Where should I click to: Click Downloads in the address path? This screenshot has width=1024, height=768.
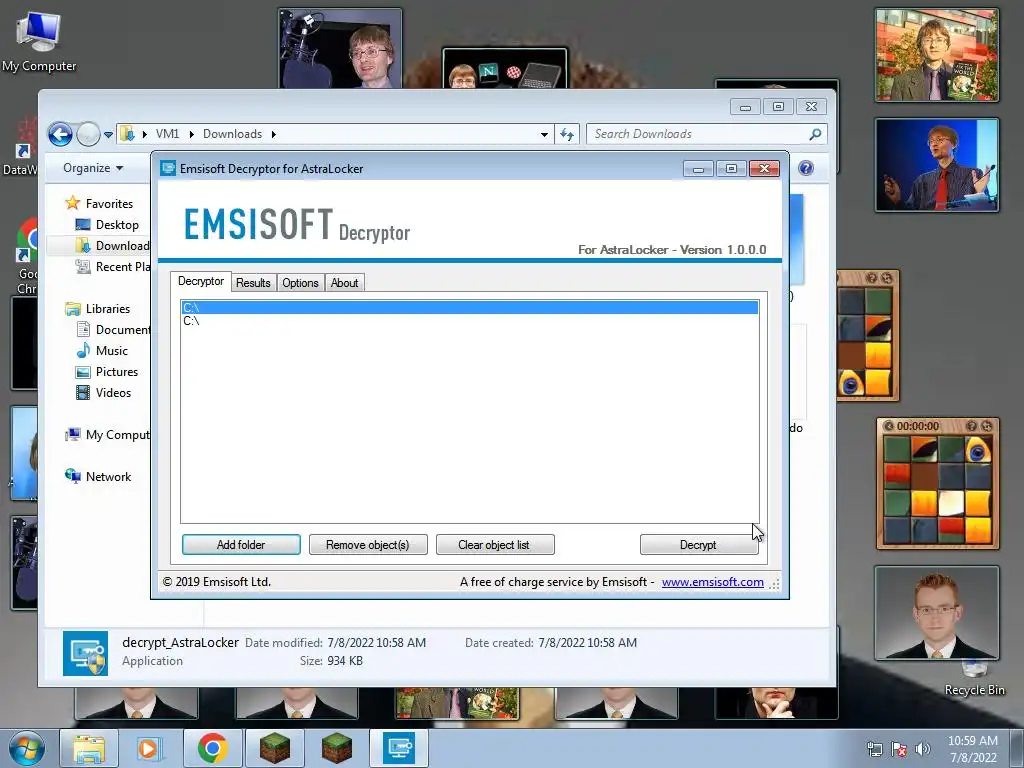coord(232,134)
